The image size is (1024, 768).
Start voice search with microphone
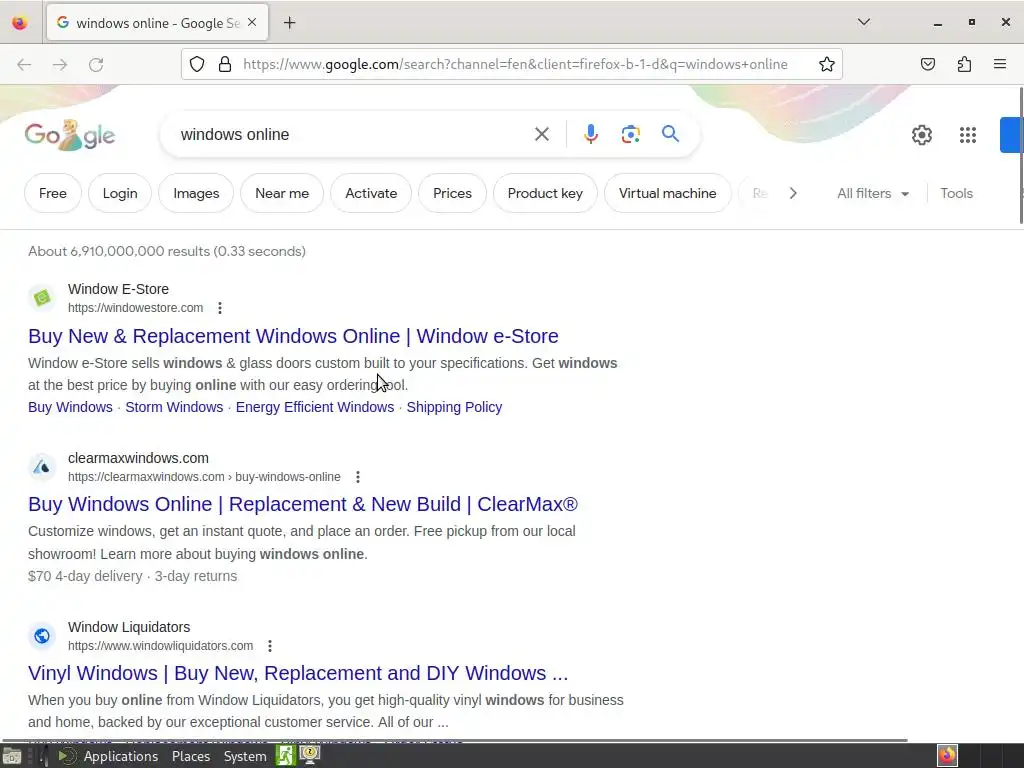(590, 135)
